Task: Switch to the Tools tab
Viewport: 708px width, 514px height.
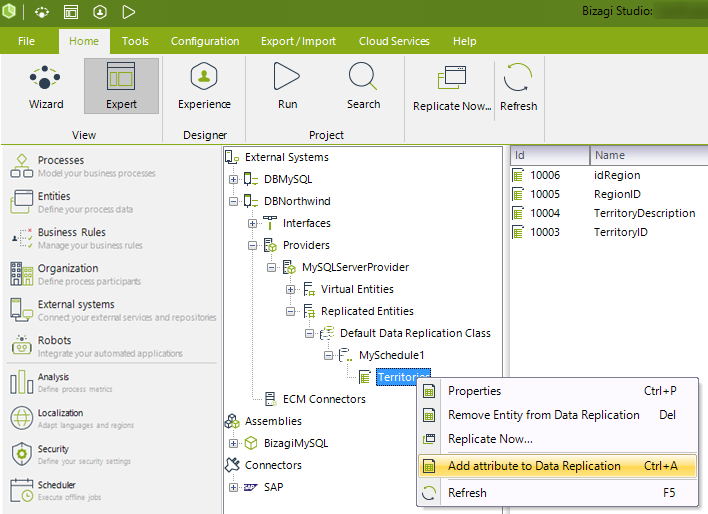Action: coord(135,41)
